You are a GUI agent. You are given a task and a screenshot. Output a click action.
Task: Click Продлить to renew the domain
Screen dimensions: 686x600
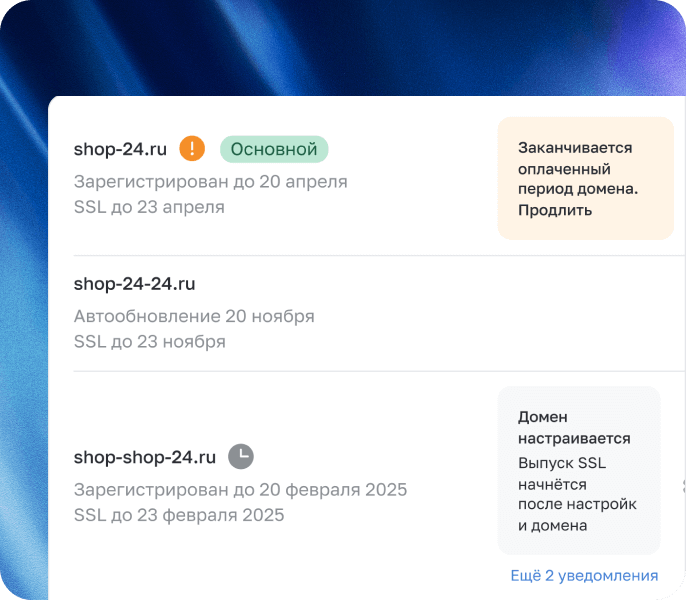tap(555, 210)
